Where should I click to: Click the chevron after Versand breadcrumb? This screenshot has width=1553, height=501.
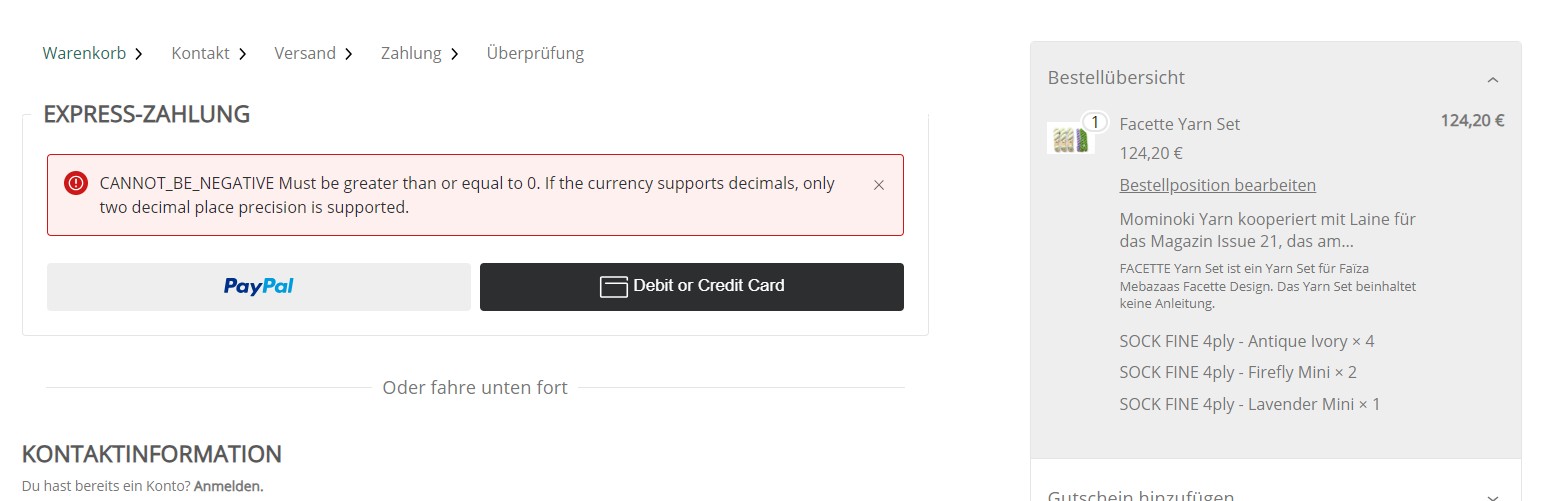348,54
